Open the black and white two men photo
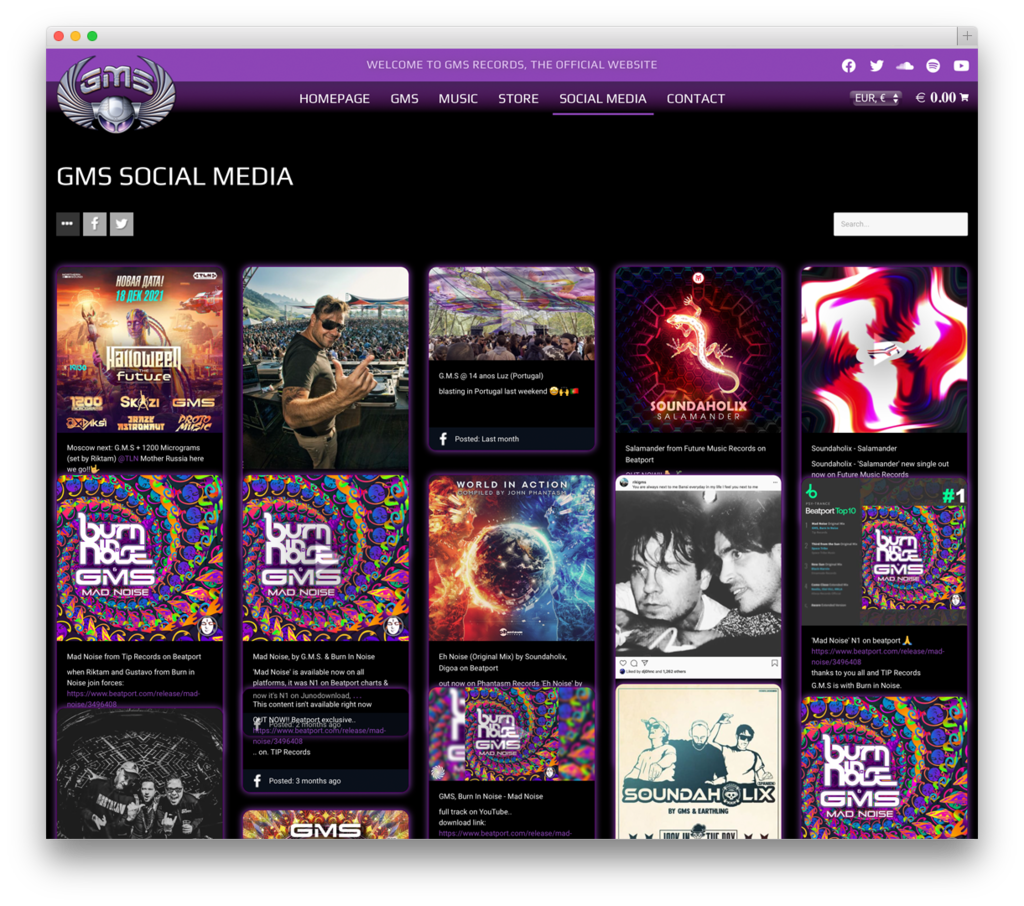The width and height of the screenshot is (1024, 906). [698, 577]
